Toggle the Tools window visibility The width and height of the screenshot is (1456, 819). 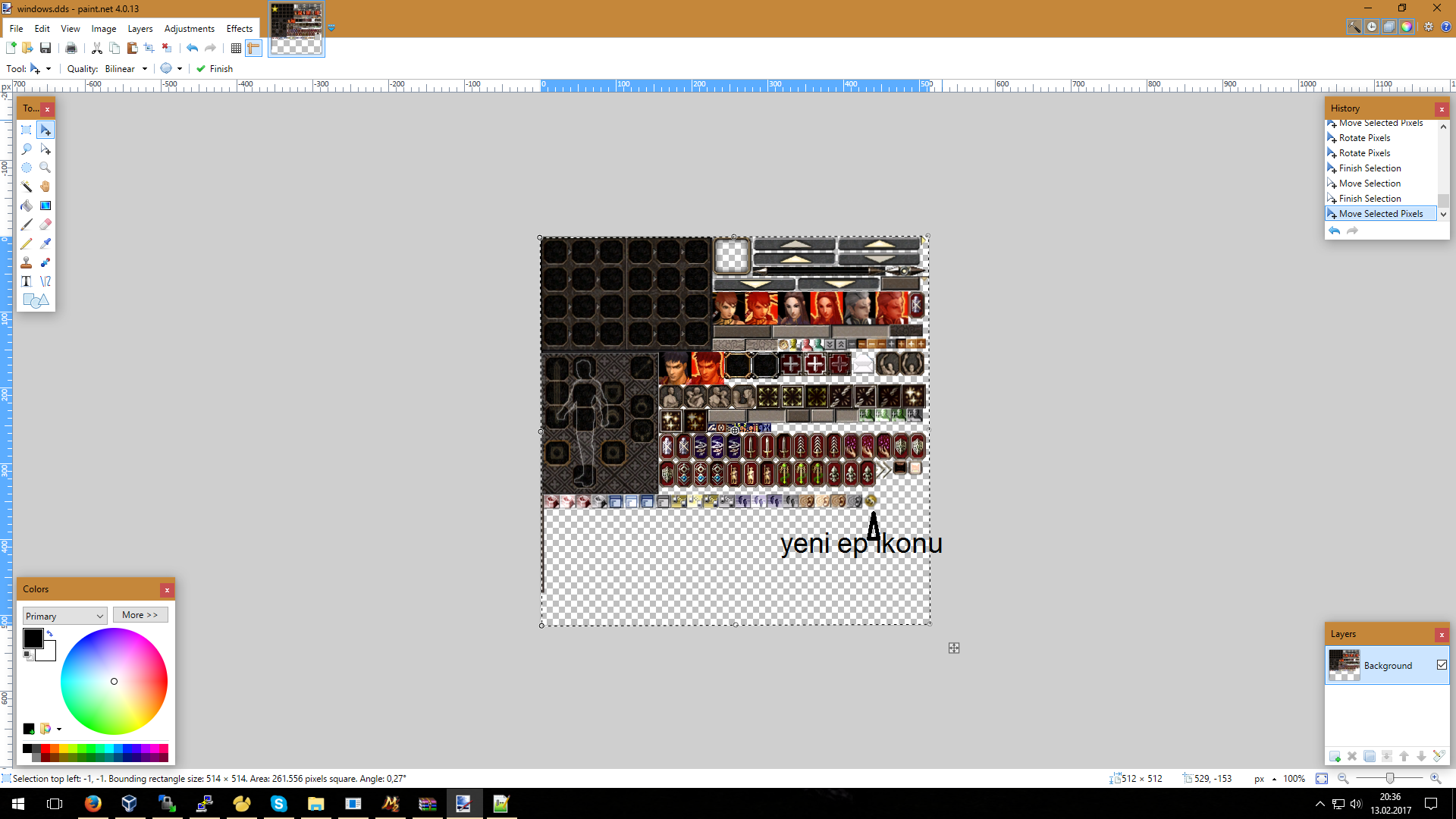1354,27
